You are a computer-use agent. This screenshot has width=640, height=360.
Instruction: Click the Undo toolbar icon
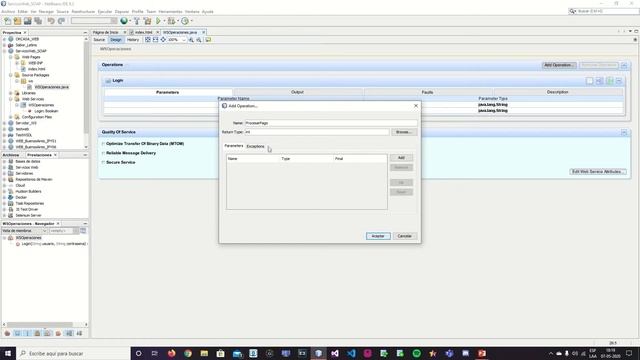[51, 21]
